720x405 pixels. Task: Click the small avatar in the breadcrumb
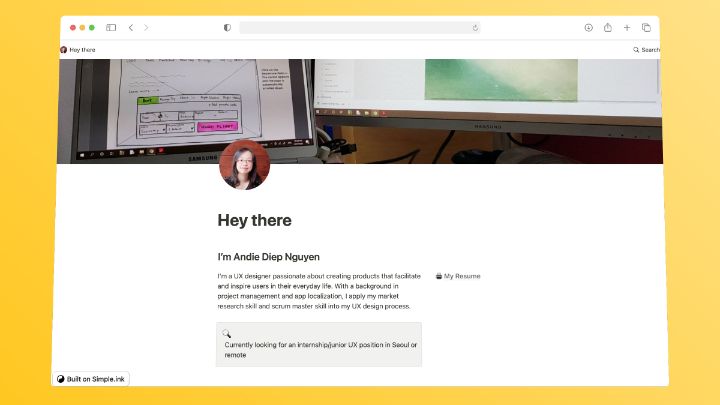click(x=64, y=49)
